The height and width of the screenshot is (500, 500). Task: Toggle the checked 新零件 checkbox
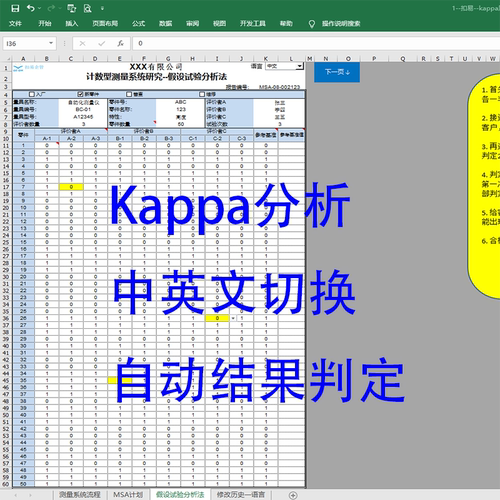(x=80, y=94)
